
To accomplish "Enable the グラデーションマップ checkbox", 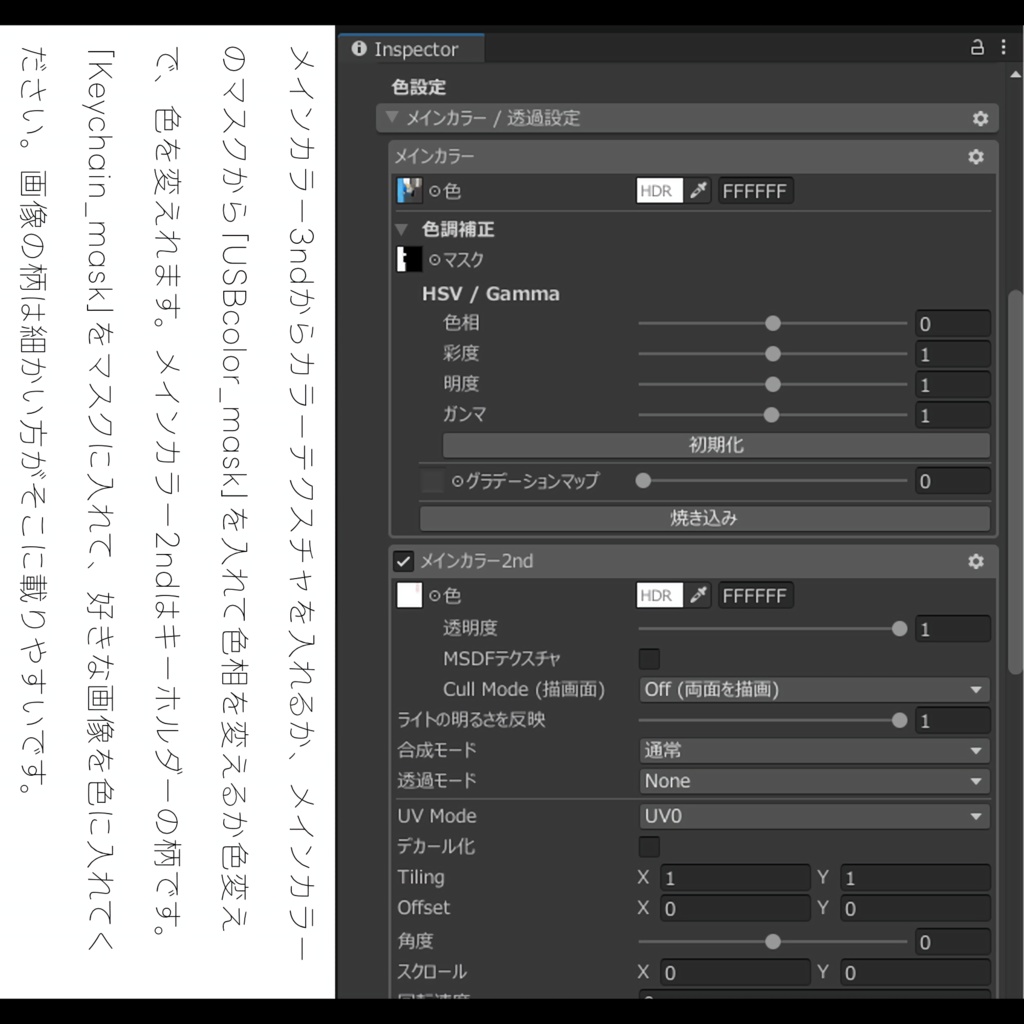I will (x=432, y=481).
